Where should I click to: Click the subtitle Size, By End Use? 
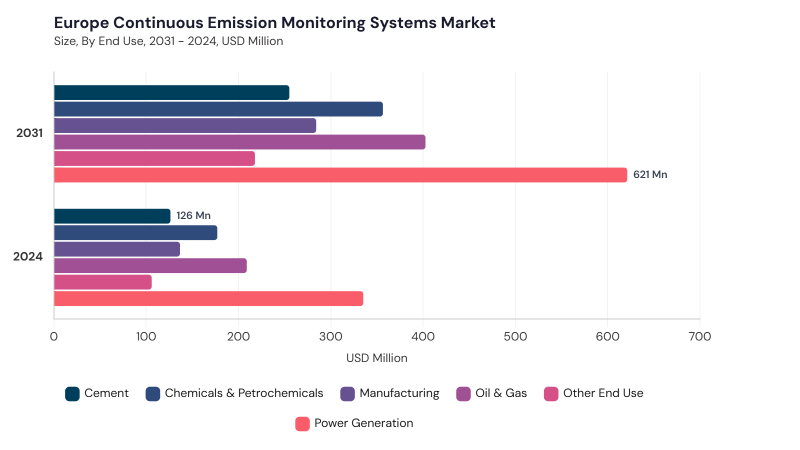(168, 41)
